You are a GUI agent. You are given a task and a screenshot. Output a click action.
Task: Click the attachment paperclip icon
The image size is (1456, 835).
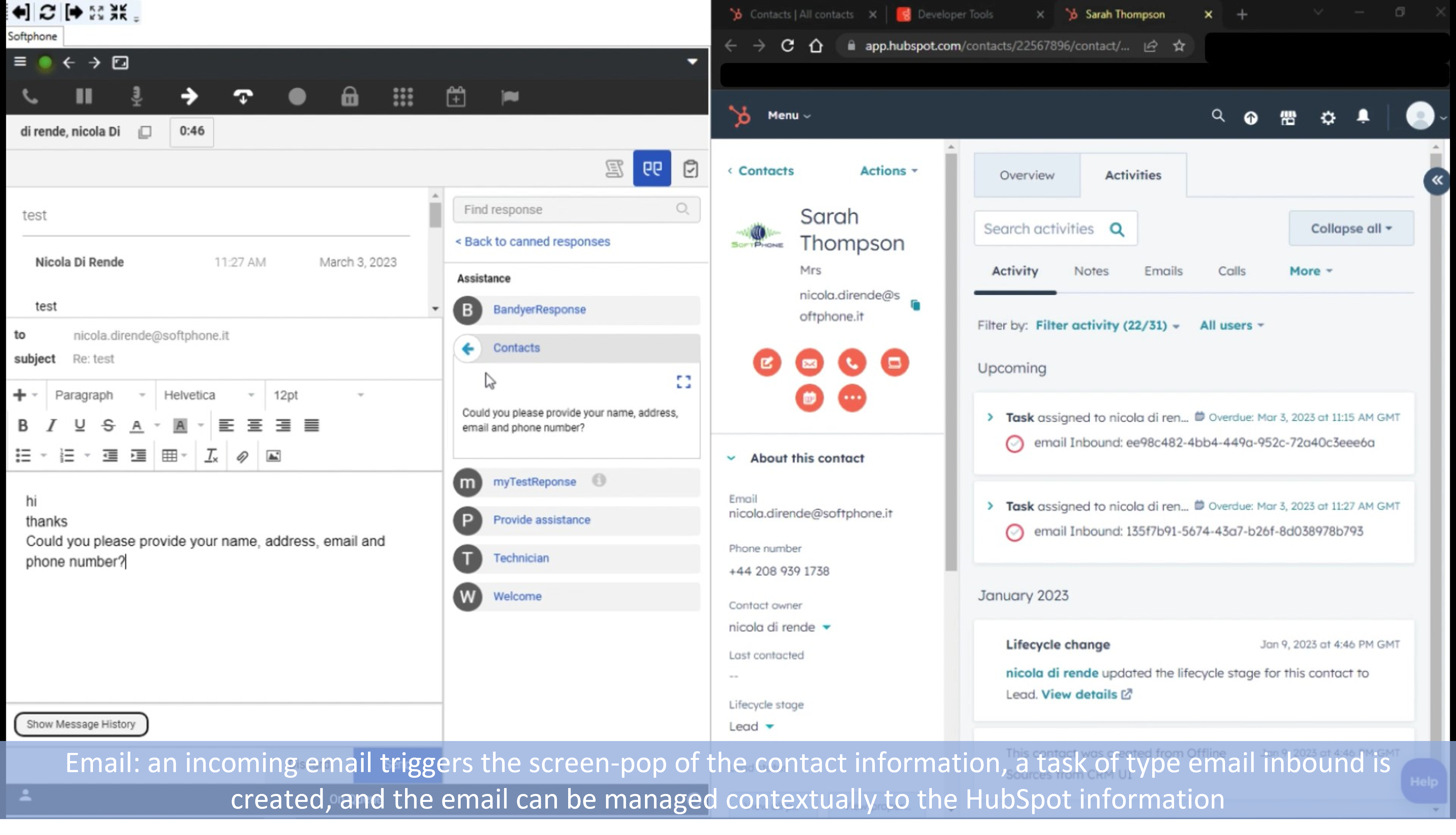point(242,456)
